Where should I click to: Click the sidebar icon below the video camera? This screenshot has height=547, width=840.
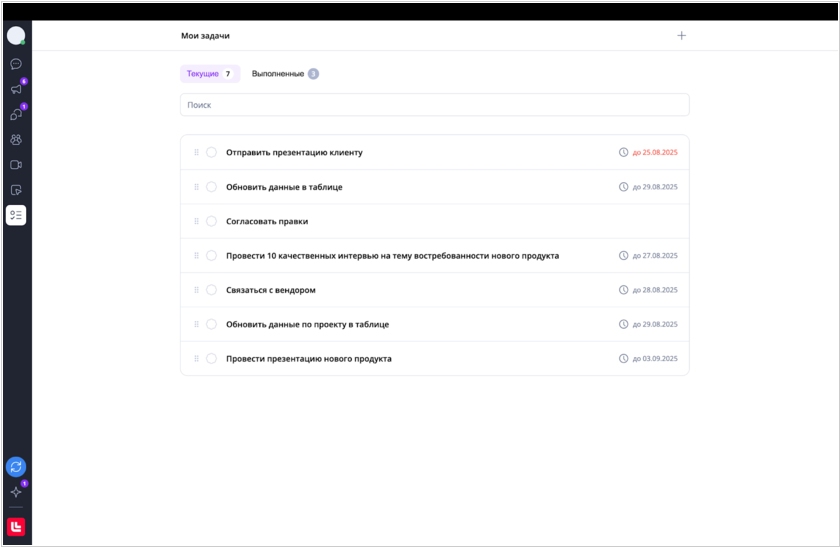(16, 190)
